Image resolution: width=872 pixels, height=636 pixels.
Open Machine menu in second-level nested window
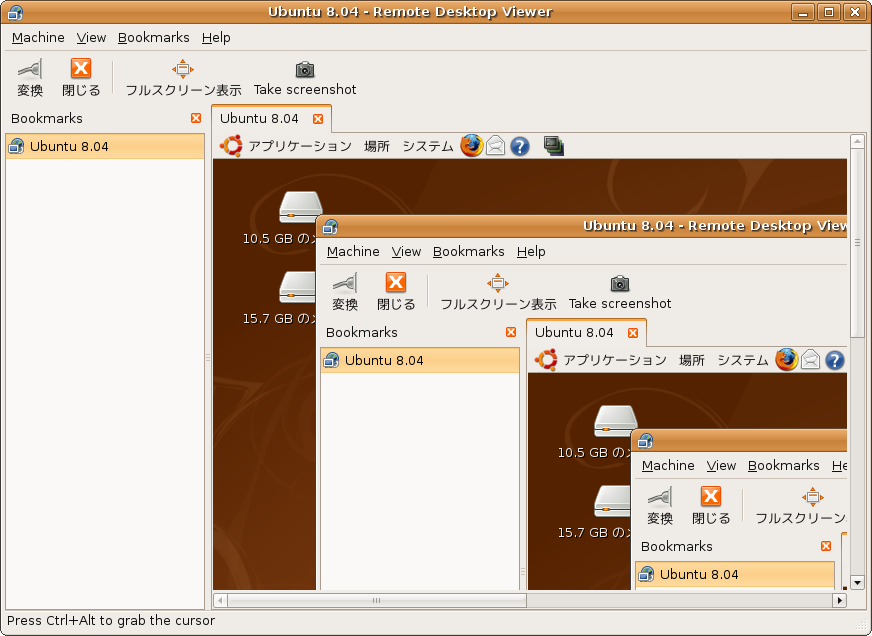[353, 251]
